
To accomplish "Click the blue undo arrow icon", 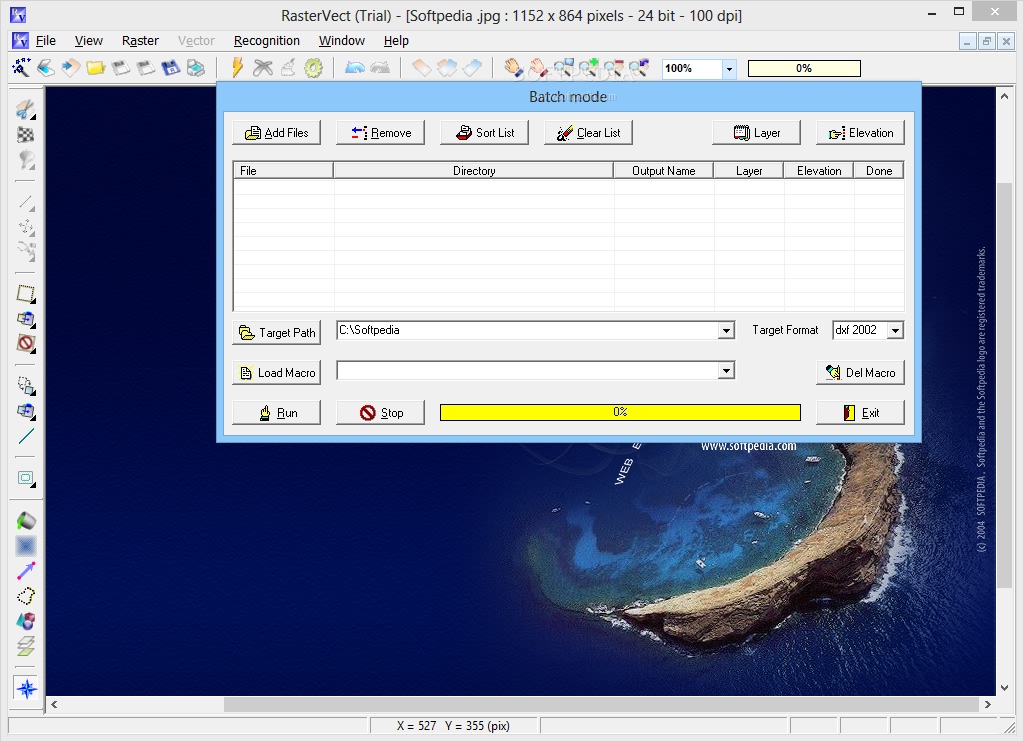I will coord(355,67).
